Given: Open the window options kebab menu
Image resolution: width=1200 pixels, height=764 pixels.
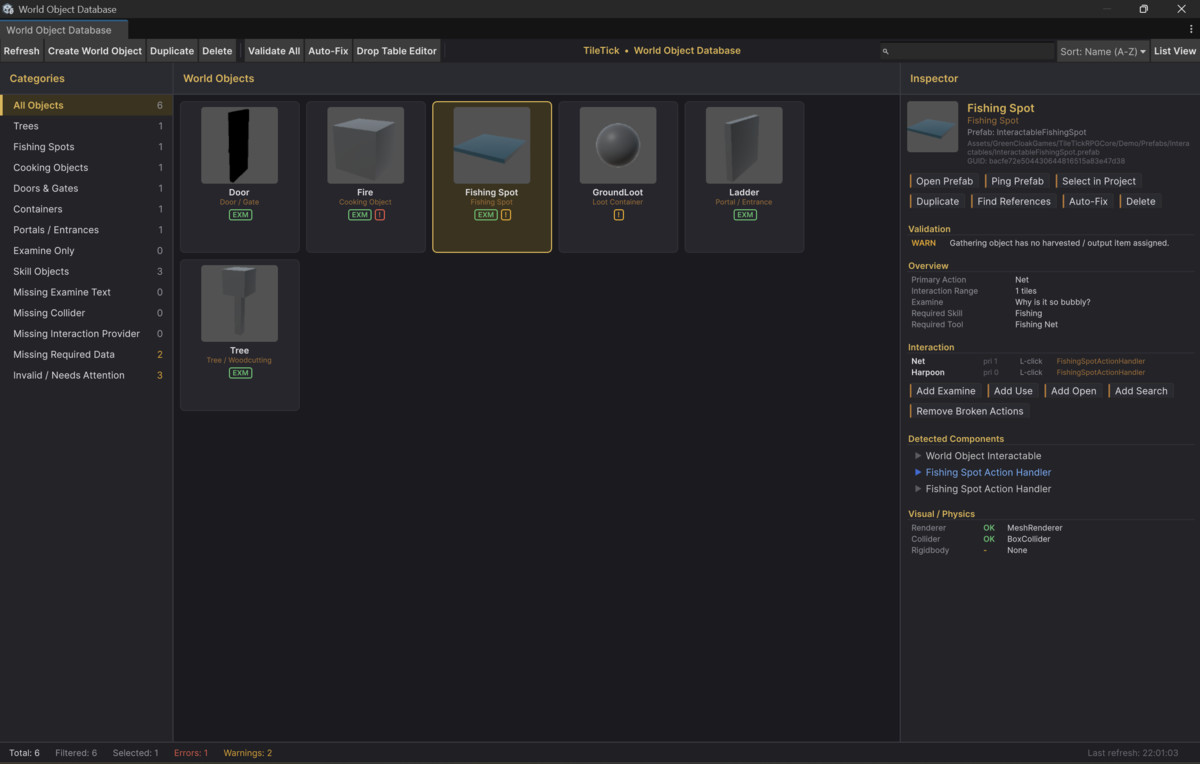Looking at the screenshot, I should click(x=1191, y=30).
